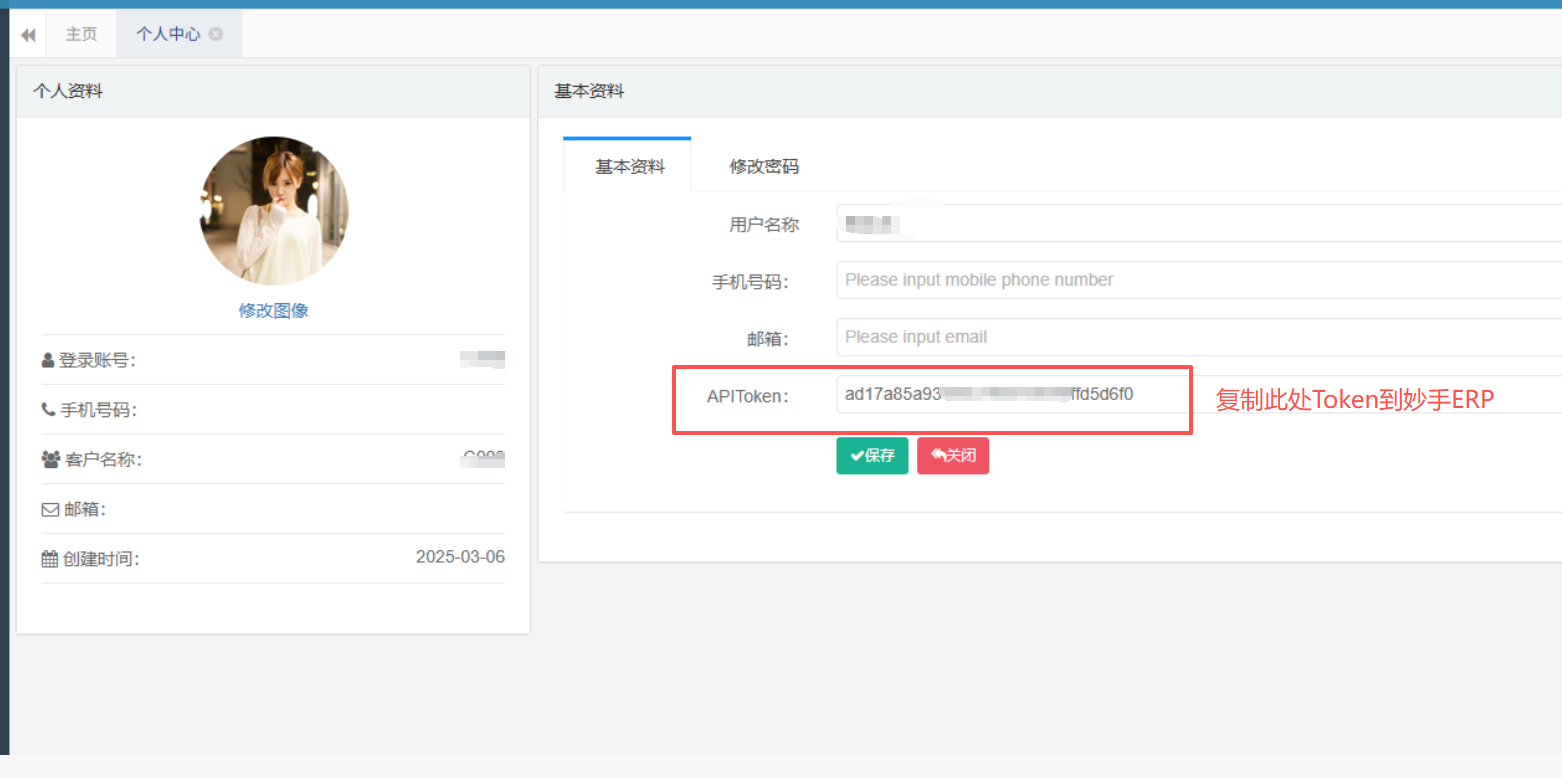Click the red 关闭 button
The height and width of the screenshot is (778, 1562).
click(953, 455)
